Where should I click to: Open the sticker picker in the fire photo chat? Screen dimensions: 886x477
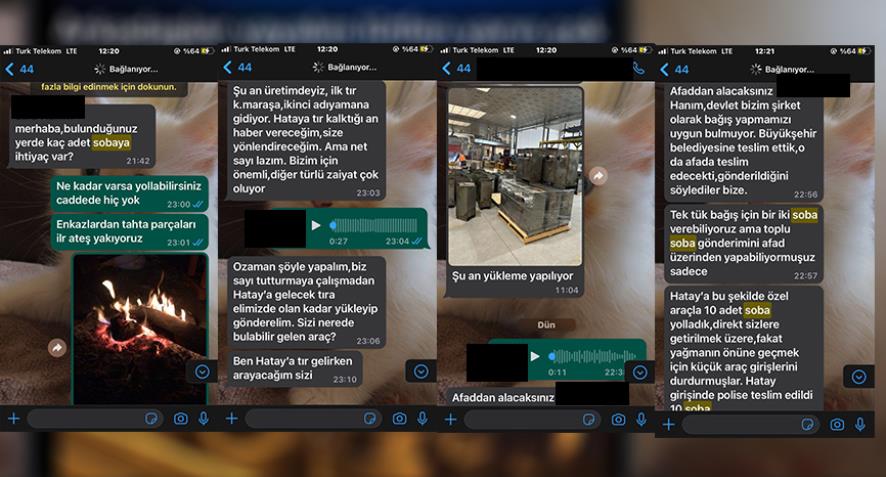tap(151, 418)
